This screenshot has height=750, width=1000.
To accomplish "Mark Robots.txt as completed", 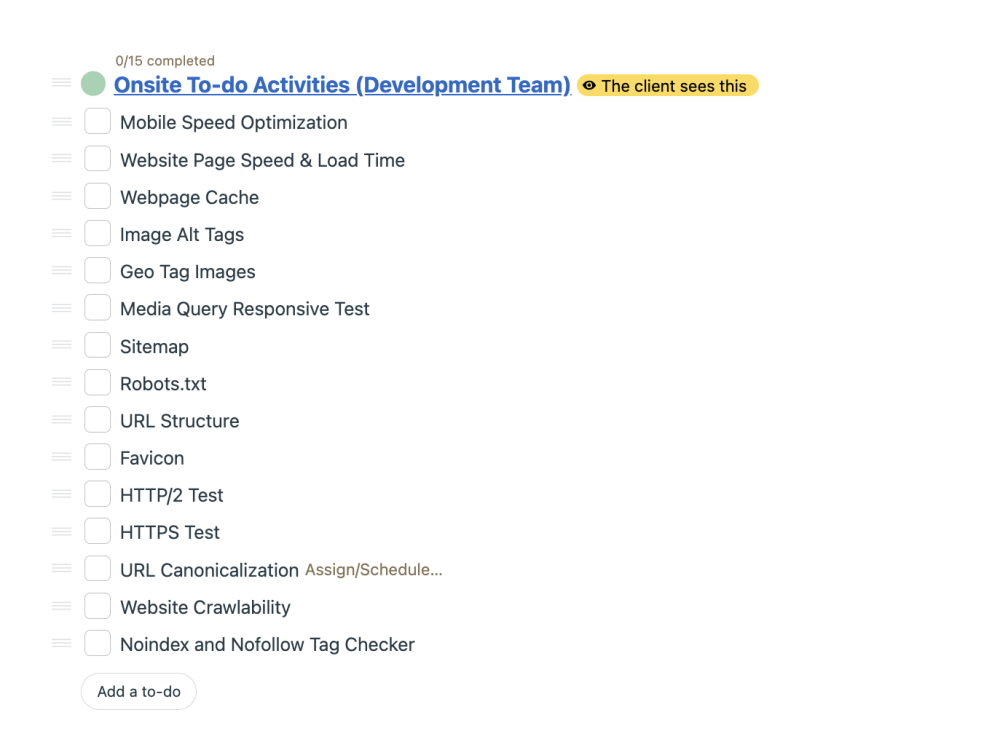I will (98, 383).
